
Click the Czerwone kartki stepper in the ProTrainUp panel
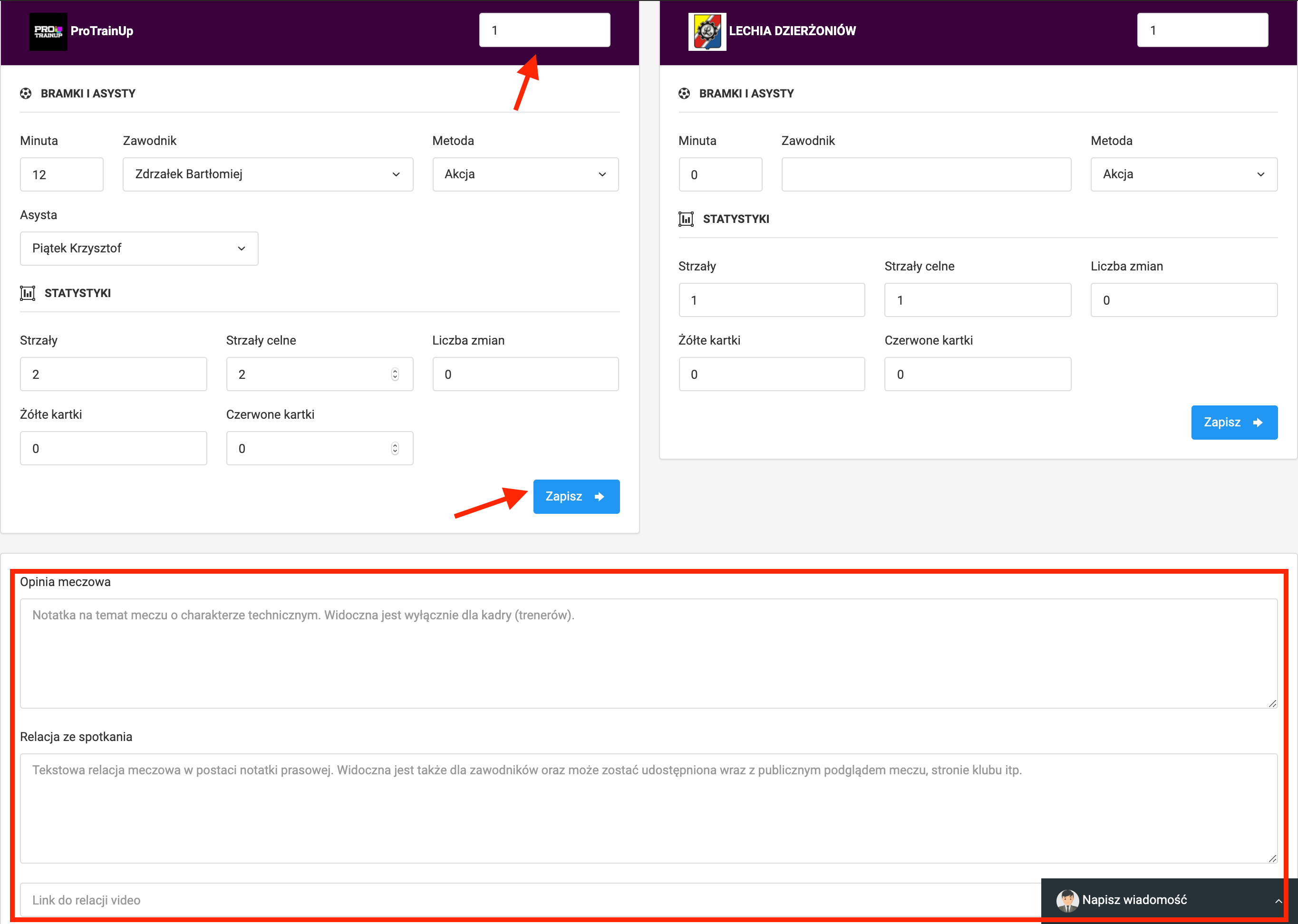point(395,448)
